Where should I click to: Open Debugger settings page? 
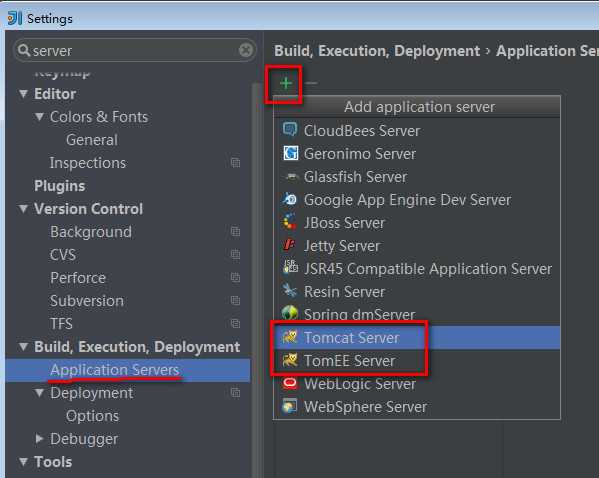click(x=84, y=439)
